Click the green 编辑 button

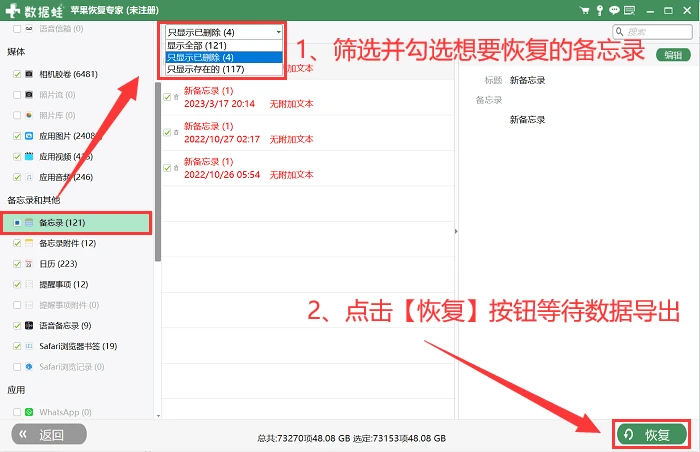pyautogui.click(x=673, y=55)
